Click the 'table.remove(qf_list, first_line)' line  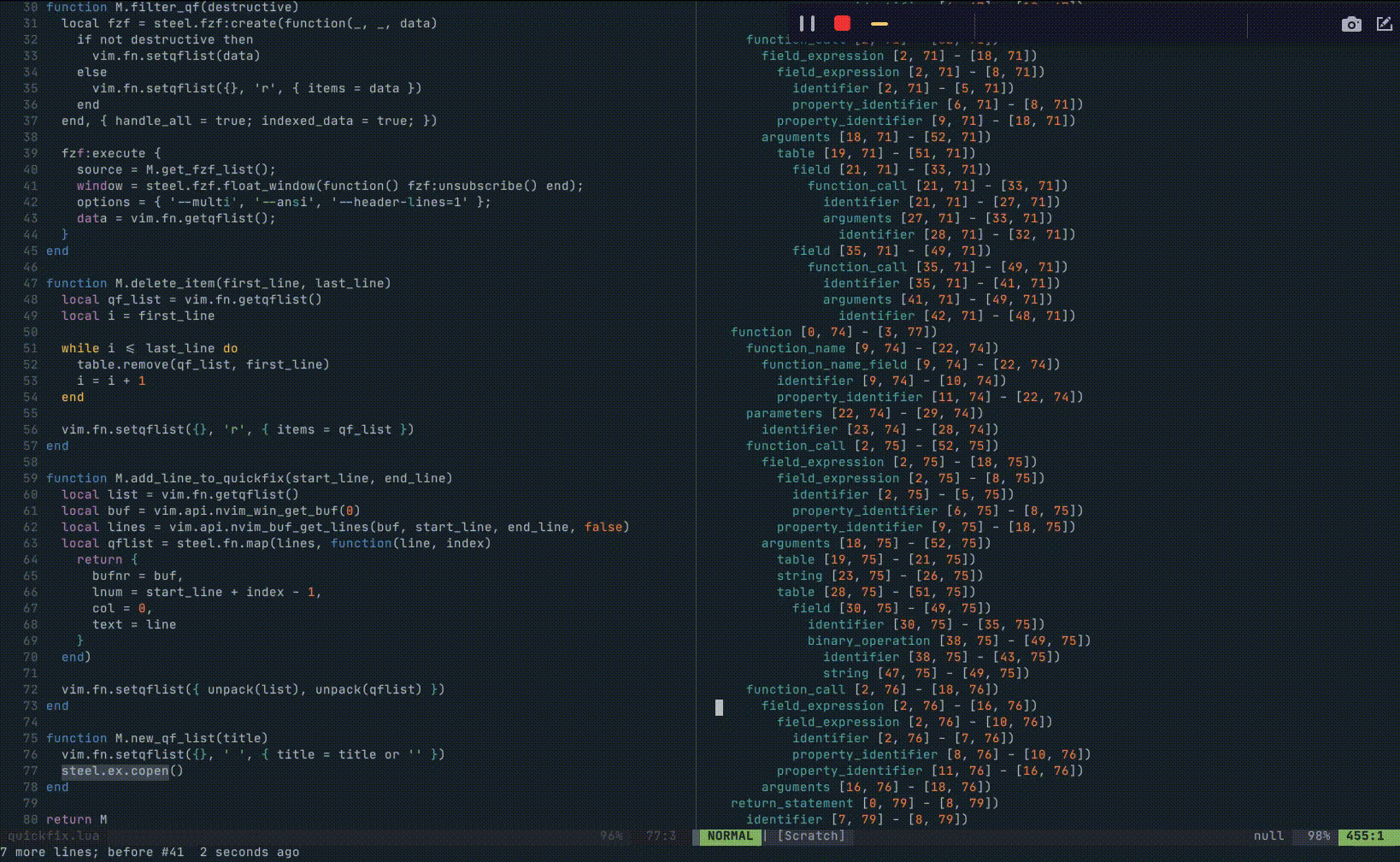(x=203, y=364)
